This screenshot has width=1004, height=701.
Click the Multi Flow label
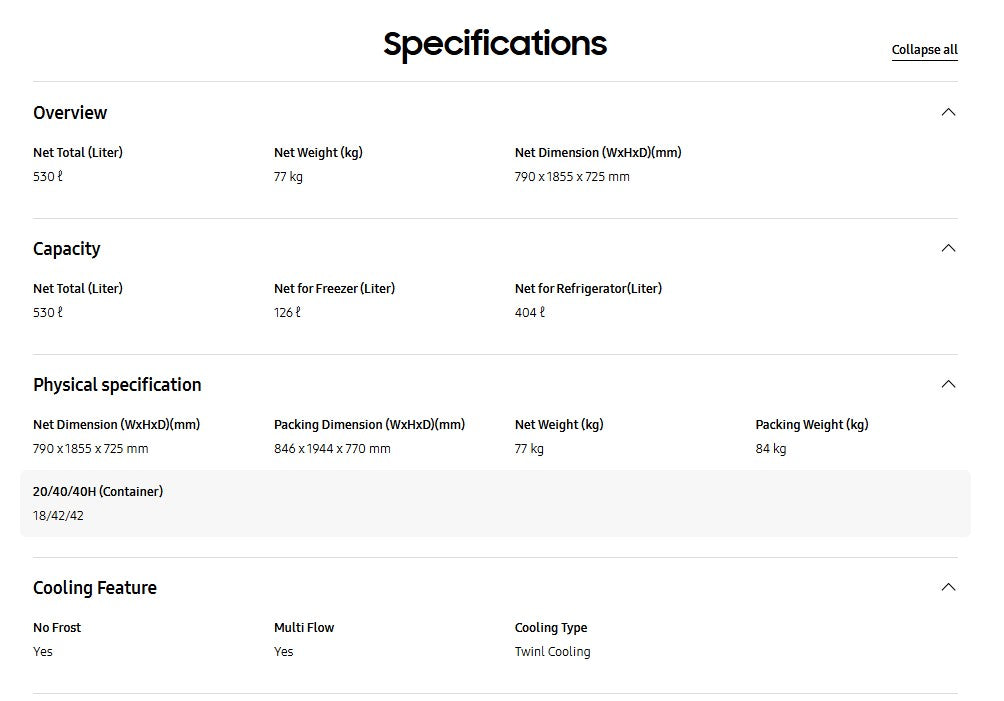pos(304,628)
